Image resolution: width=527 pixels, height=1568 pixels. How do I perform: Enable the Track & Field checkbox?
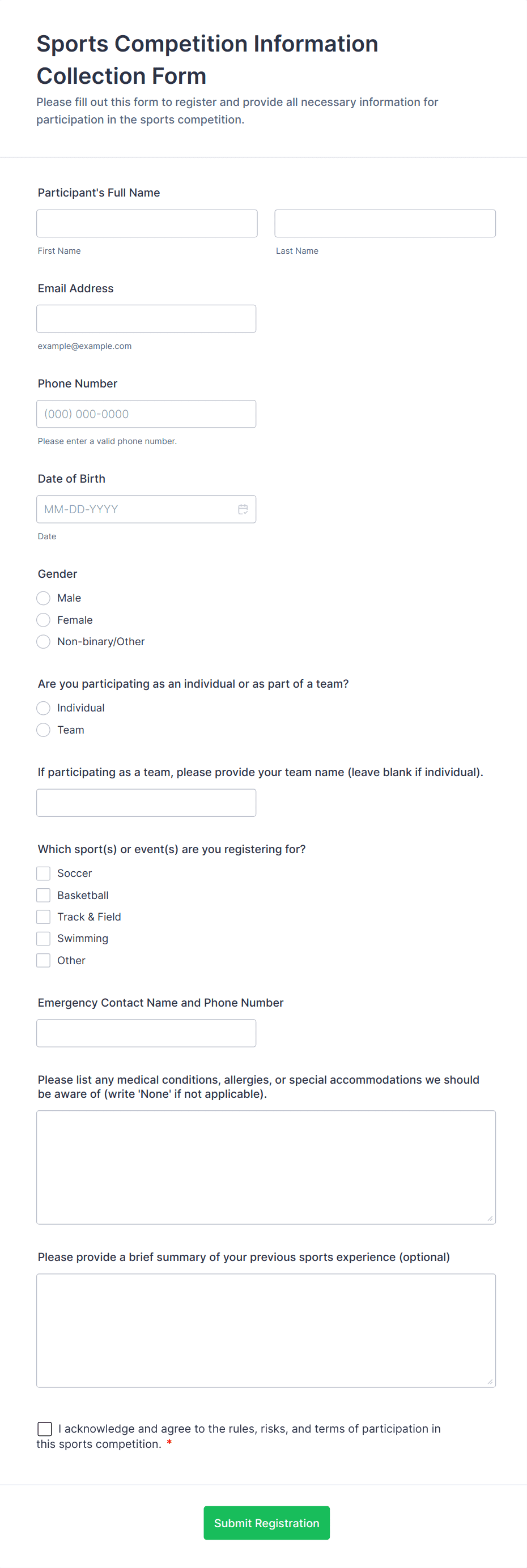[x=43, y=917]
